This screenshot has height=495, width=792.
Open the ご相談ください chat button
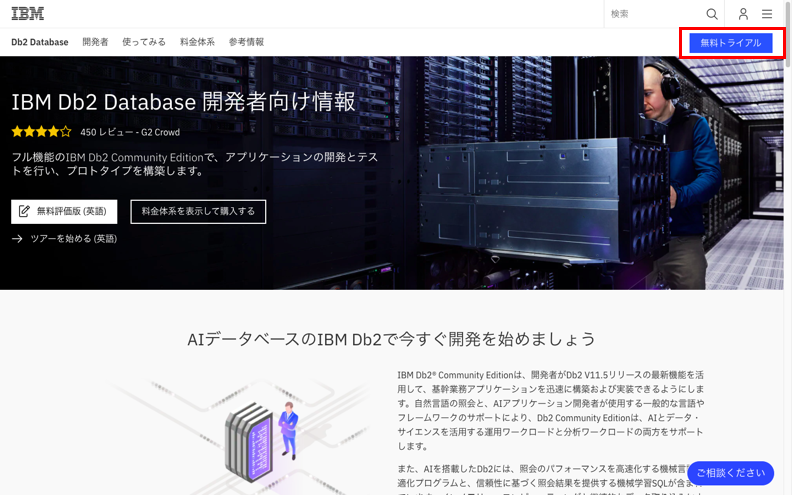coord(730,473)
